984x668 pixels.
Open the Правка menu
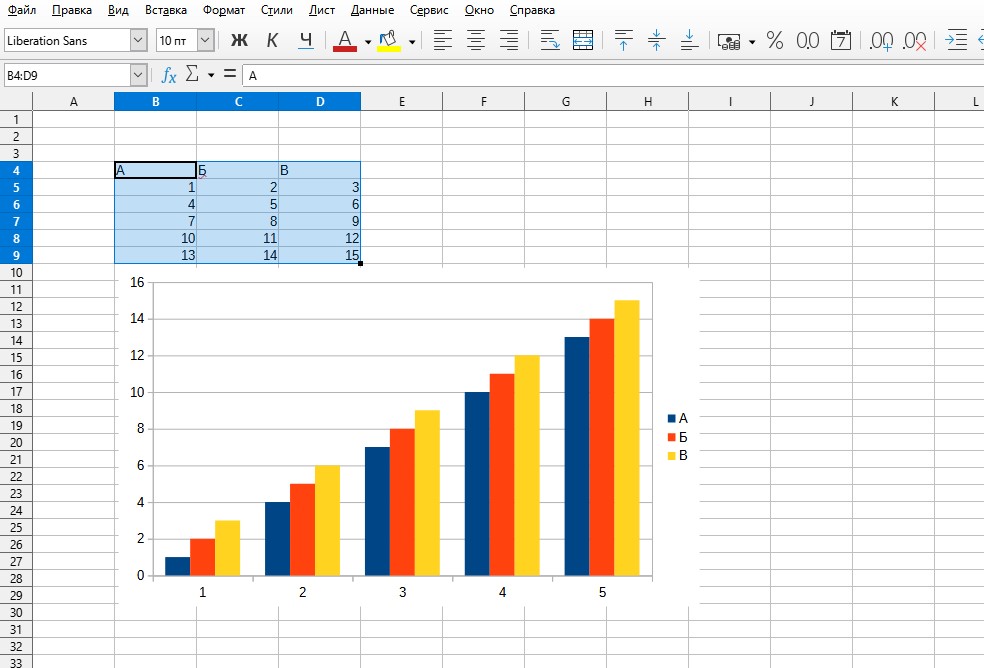72,10
